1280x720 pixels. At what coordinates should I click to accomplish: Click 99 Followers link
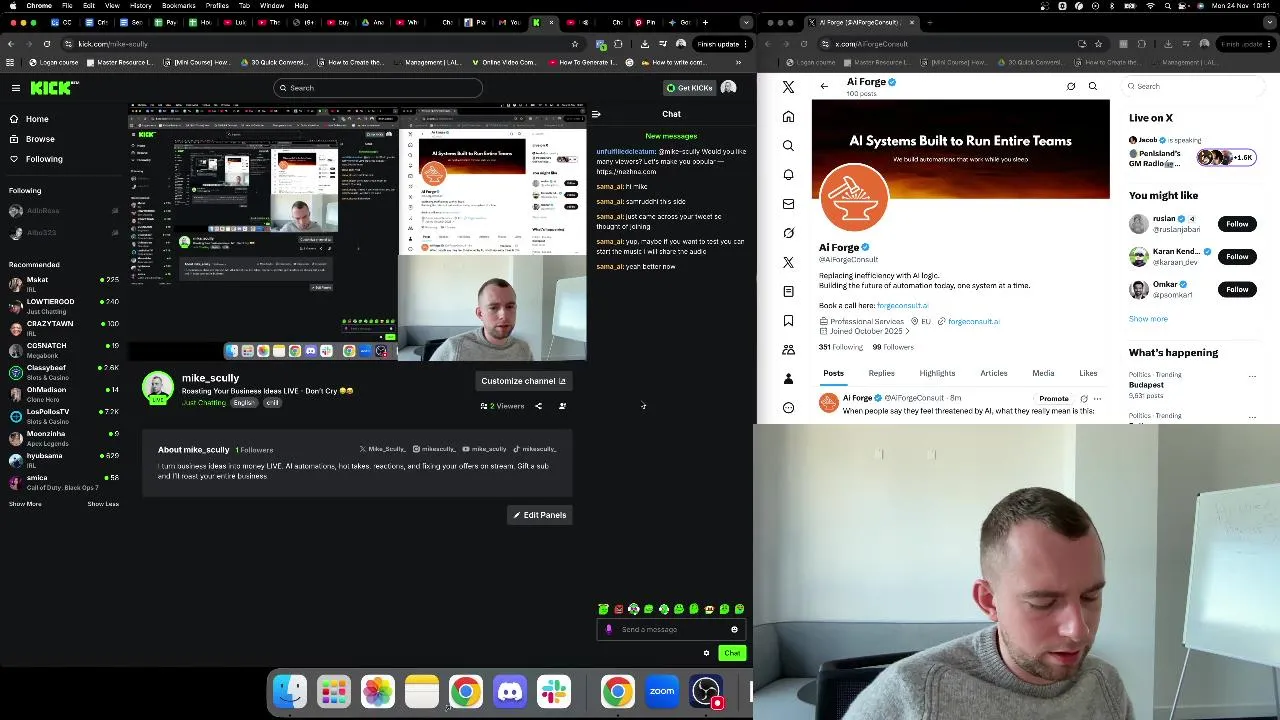coord(892,347)
